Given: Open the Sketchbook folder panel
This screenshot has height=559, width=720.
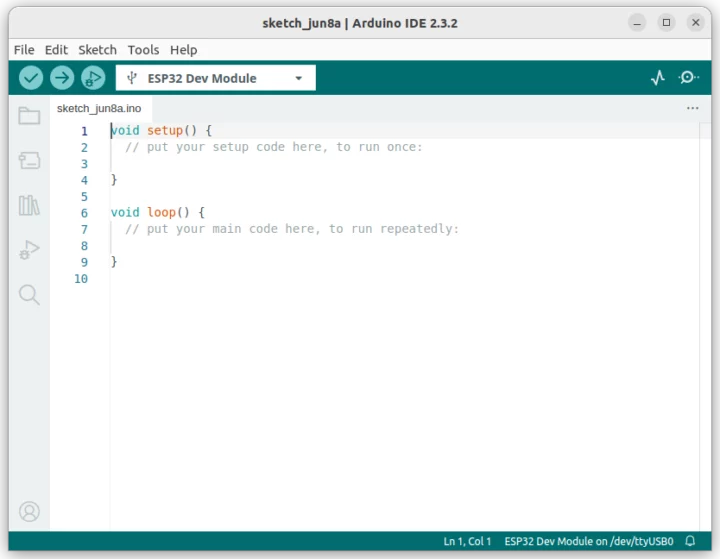Looking at the screenshot, I should [x=29, y=116].
